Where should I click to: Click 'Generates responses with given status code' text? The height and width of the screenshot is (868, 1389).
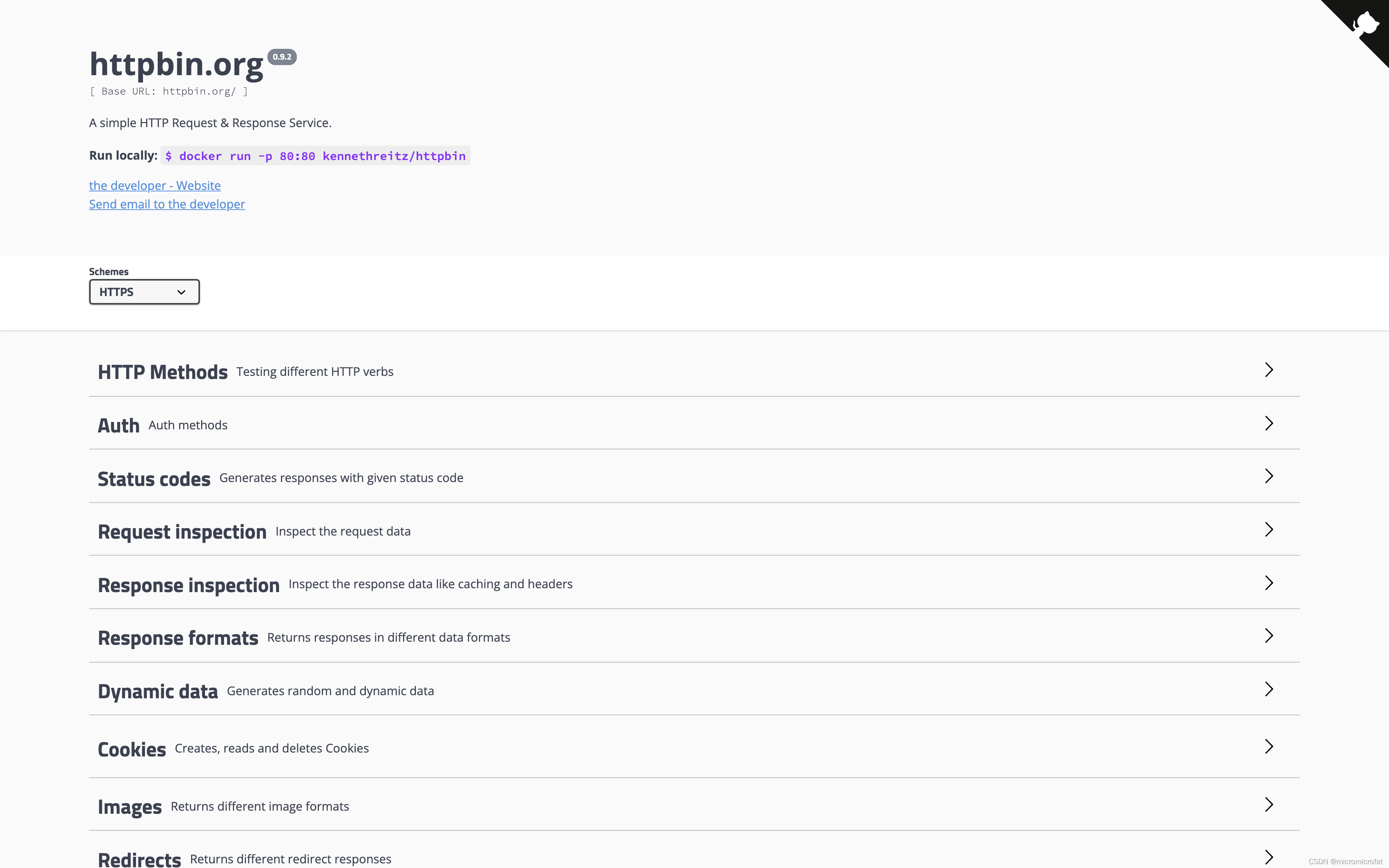pos(341,478)
